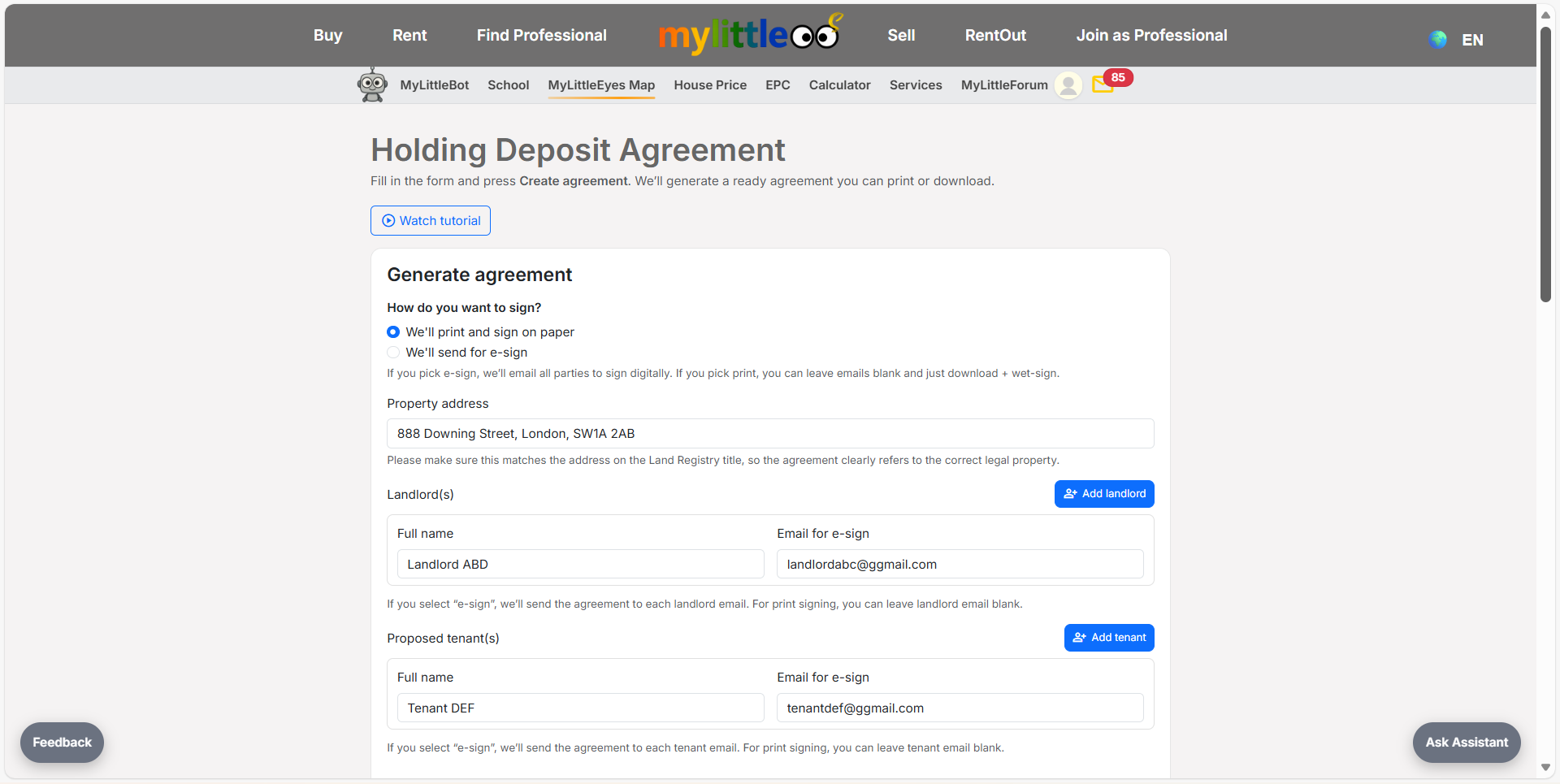The width and height of the screenshot is (1560, 784).
Task: Click the play icon beside Watch tutorial
Action: 389,220
